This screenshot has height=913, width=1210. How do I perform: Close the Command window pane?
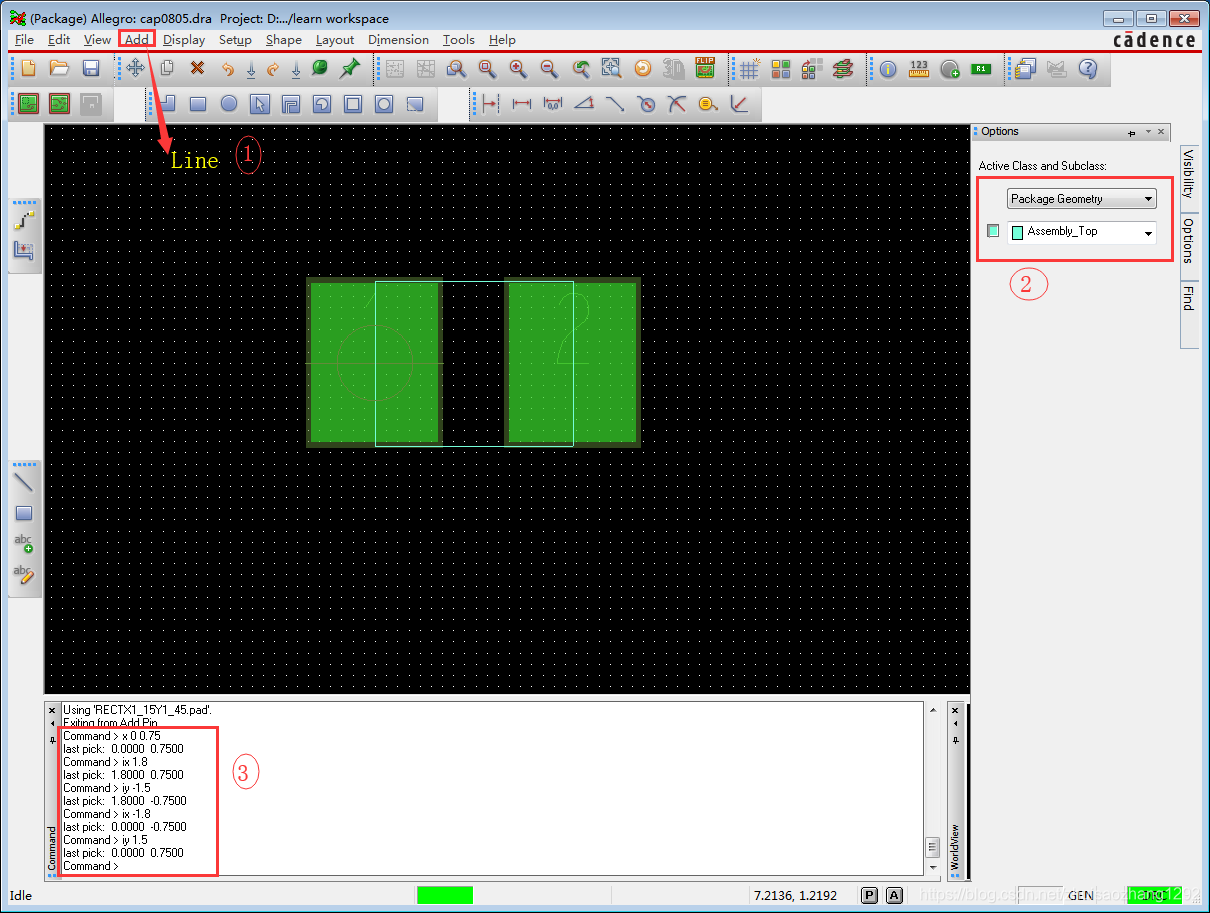[x=53, y=710]
